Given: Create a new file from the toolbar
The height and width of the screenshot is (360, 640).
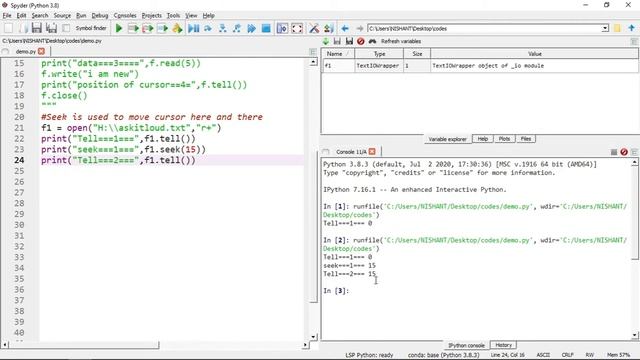Looking at the screenshot, I should coord(8,28).
